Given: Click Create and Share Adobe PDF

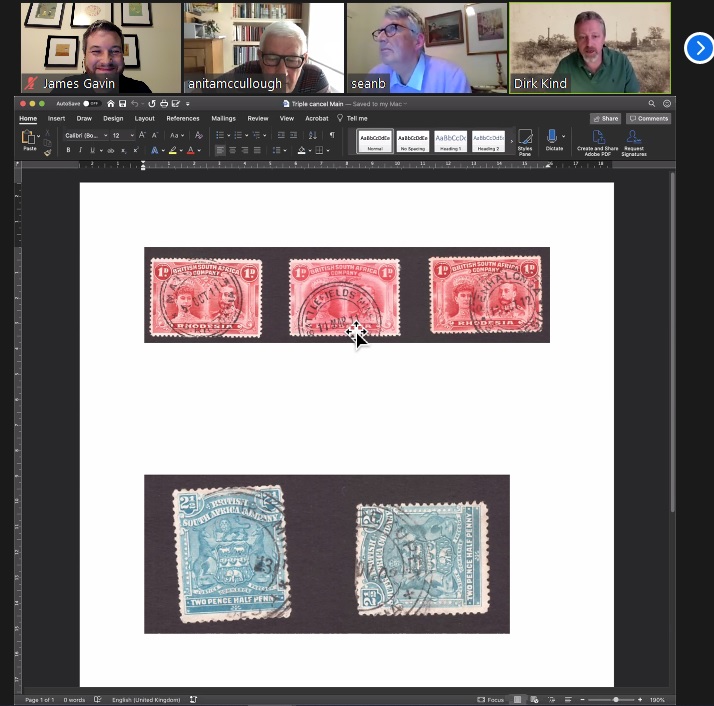Looking at the screenshot, I should click(x=597, y=143).
